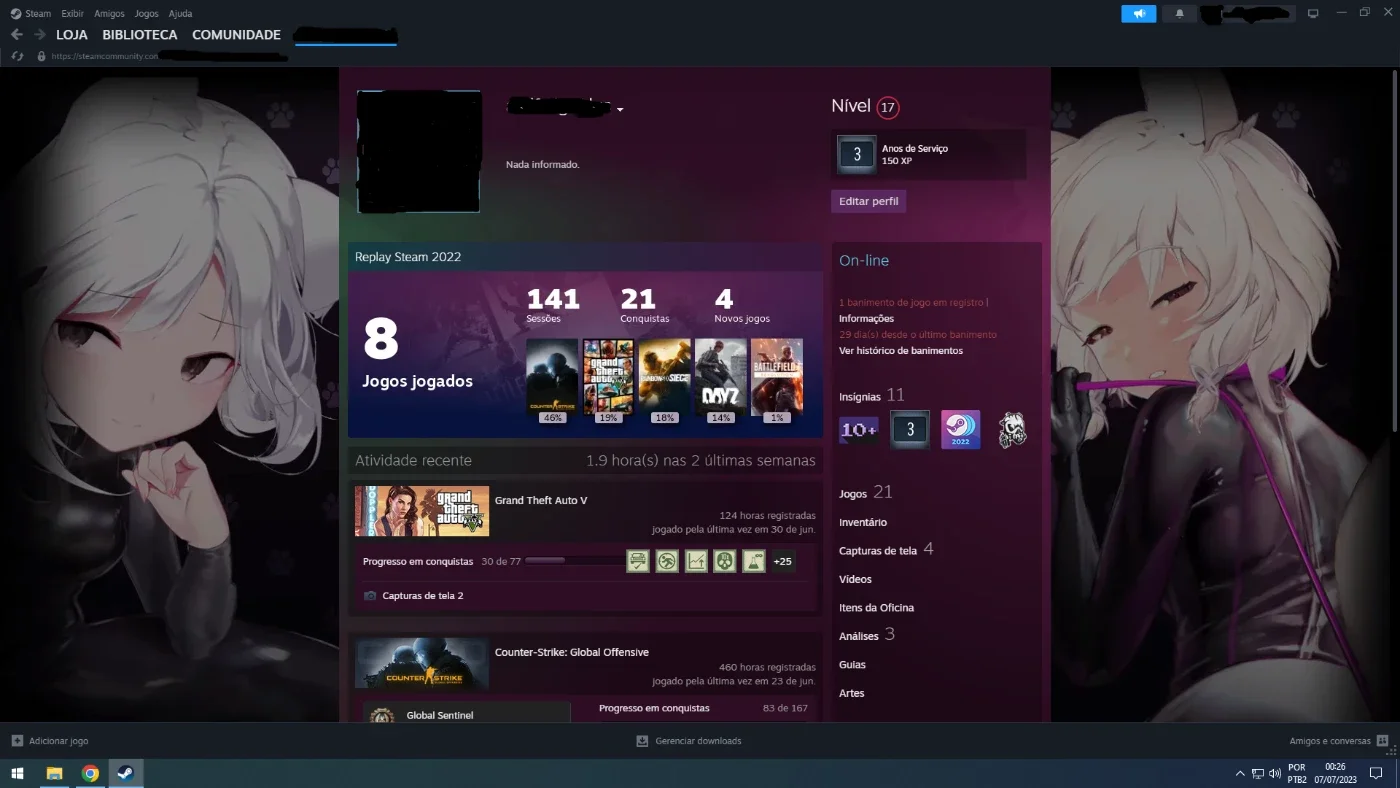Go back with the back arrow

click(x=16, y=35)
